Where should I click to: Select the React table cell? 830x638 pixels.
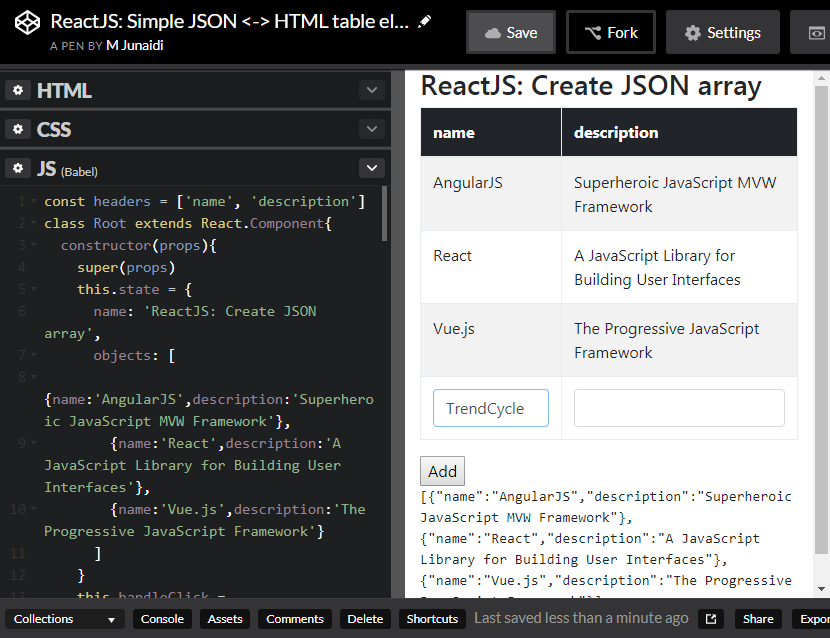tap(491, 267)
